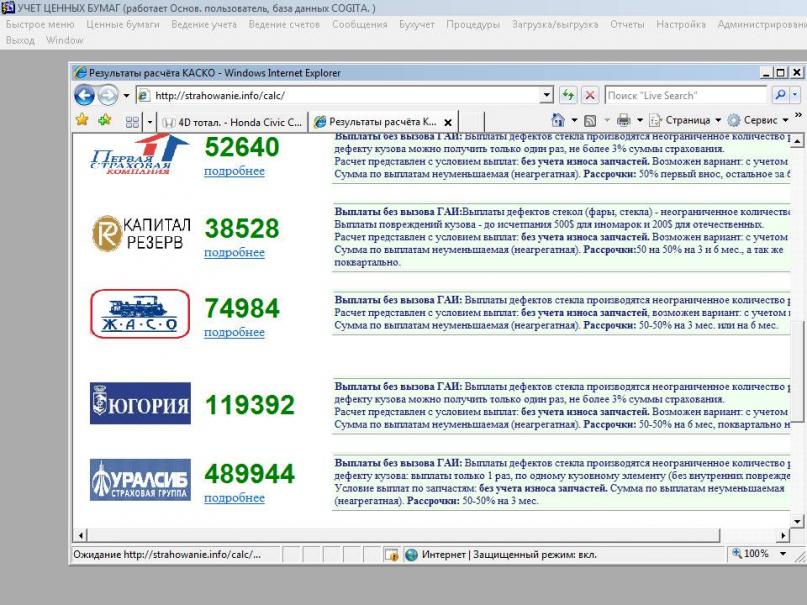The height and width of the screenshot is (605, 807).
Task: Click Югория company logo
Action: coord(140,403)
